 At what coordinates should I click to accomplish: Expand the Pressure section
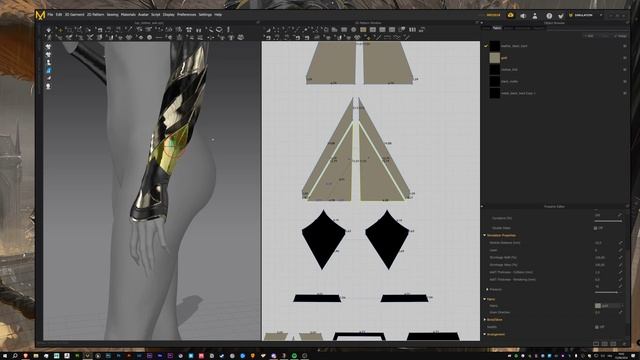[487, 289]
